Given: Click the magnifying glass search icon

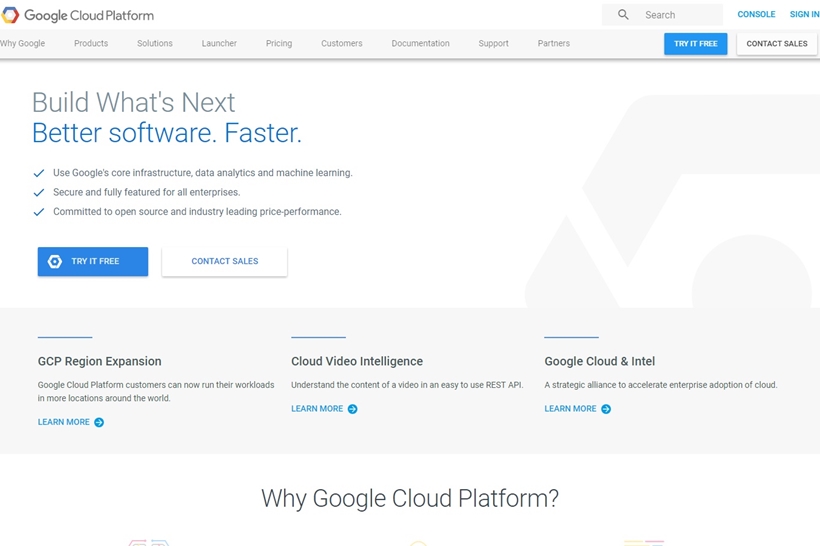Looking at the screenshot, I should click(623, 15).
